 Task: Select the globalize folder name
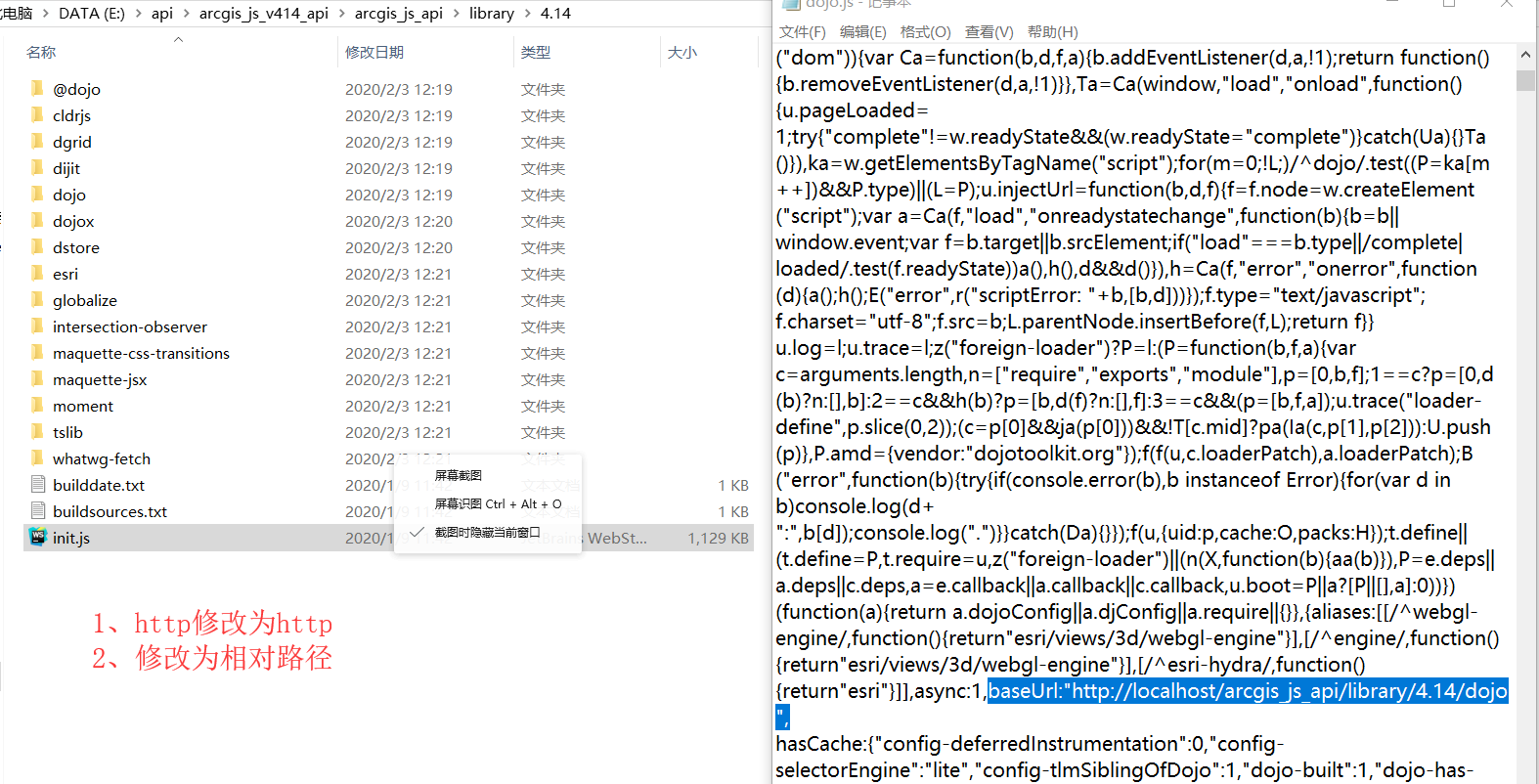coord(85,300)
